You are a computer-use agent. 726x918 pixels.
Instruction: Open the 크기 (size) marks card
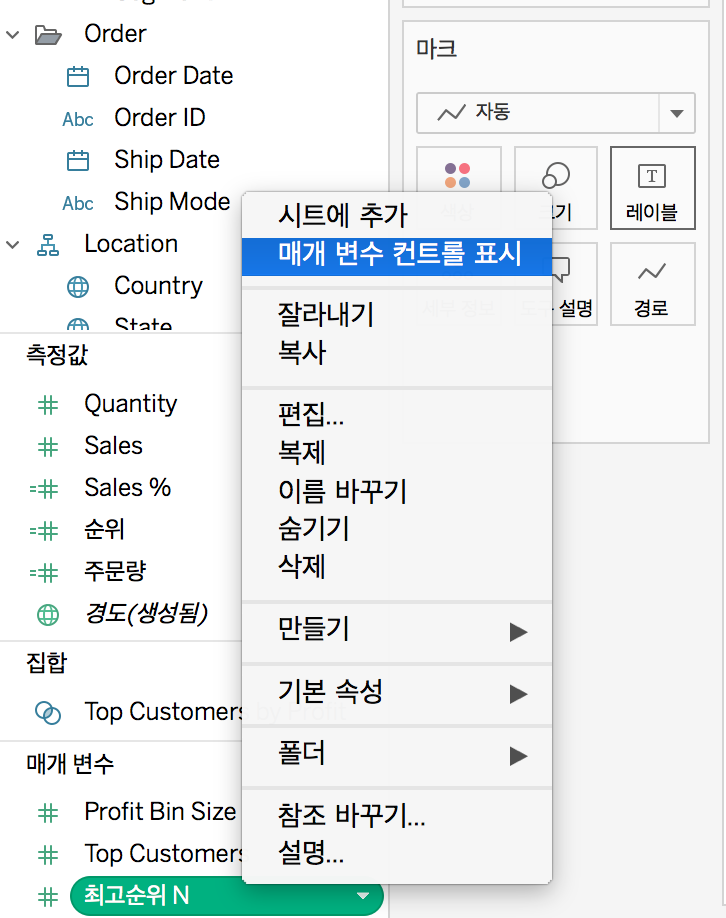click(x=556, y=188)
